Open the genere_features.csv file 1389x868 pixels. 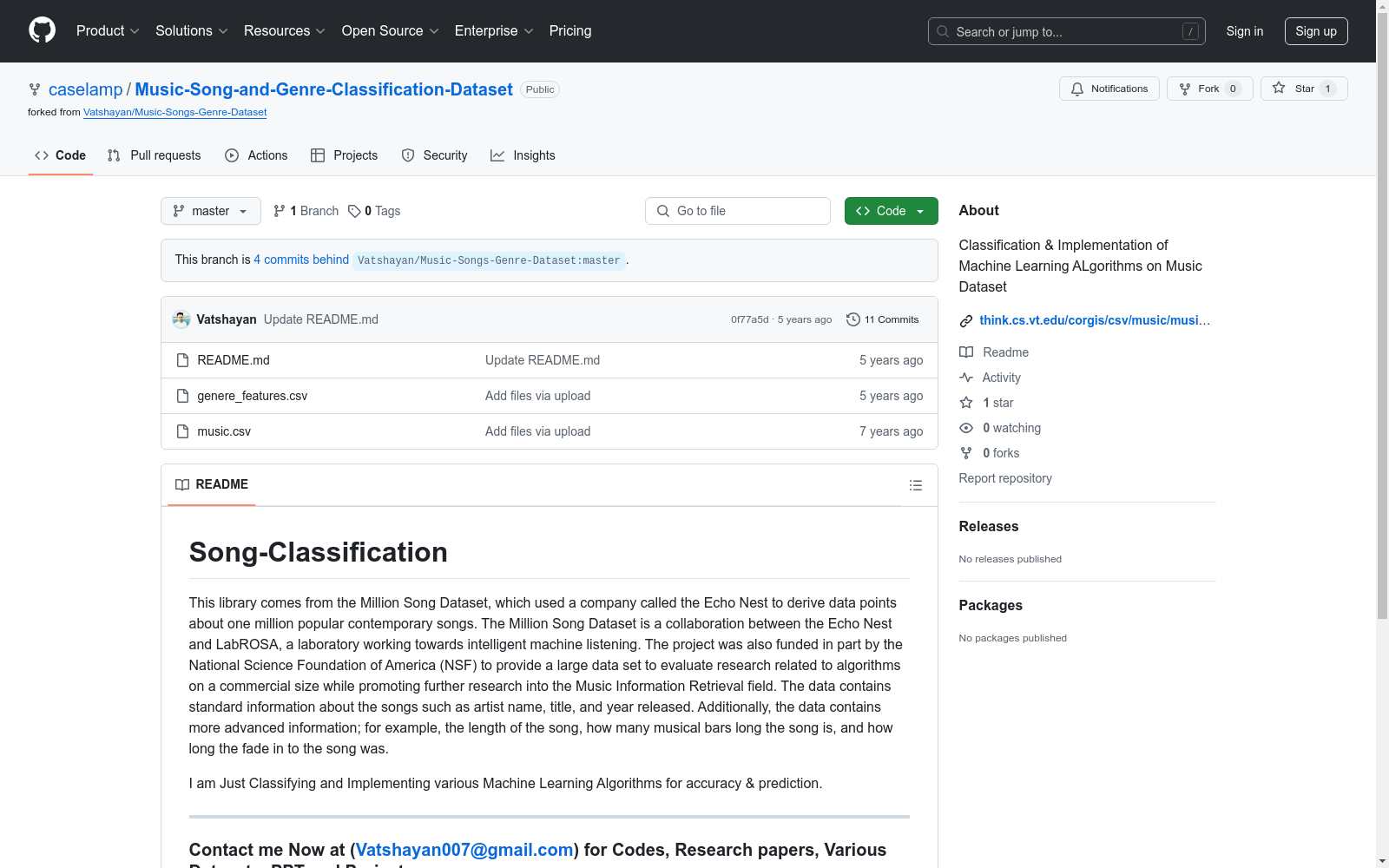[x=253, y=396]
